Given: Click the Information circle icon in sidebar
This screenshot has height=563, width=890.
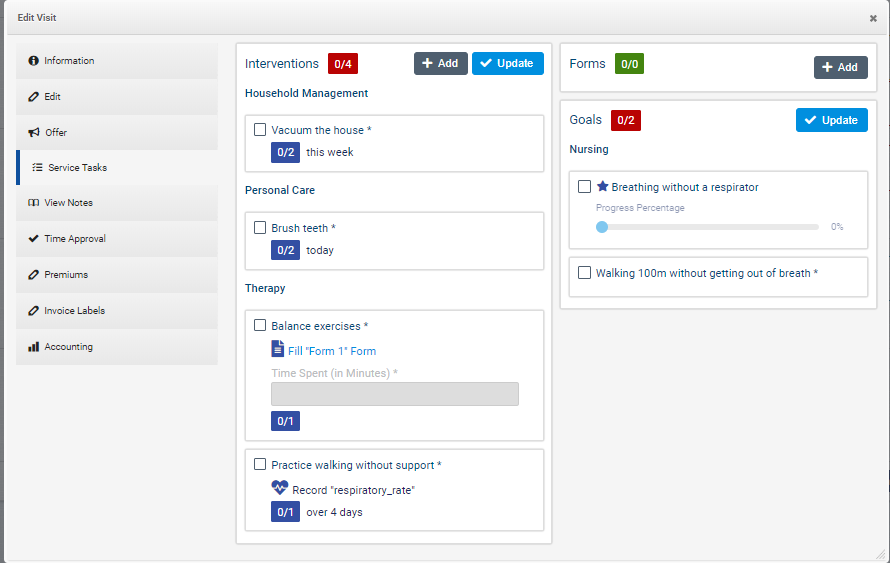Looking at the screenshot, I should (x=34, y=61).
